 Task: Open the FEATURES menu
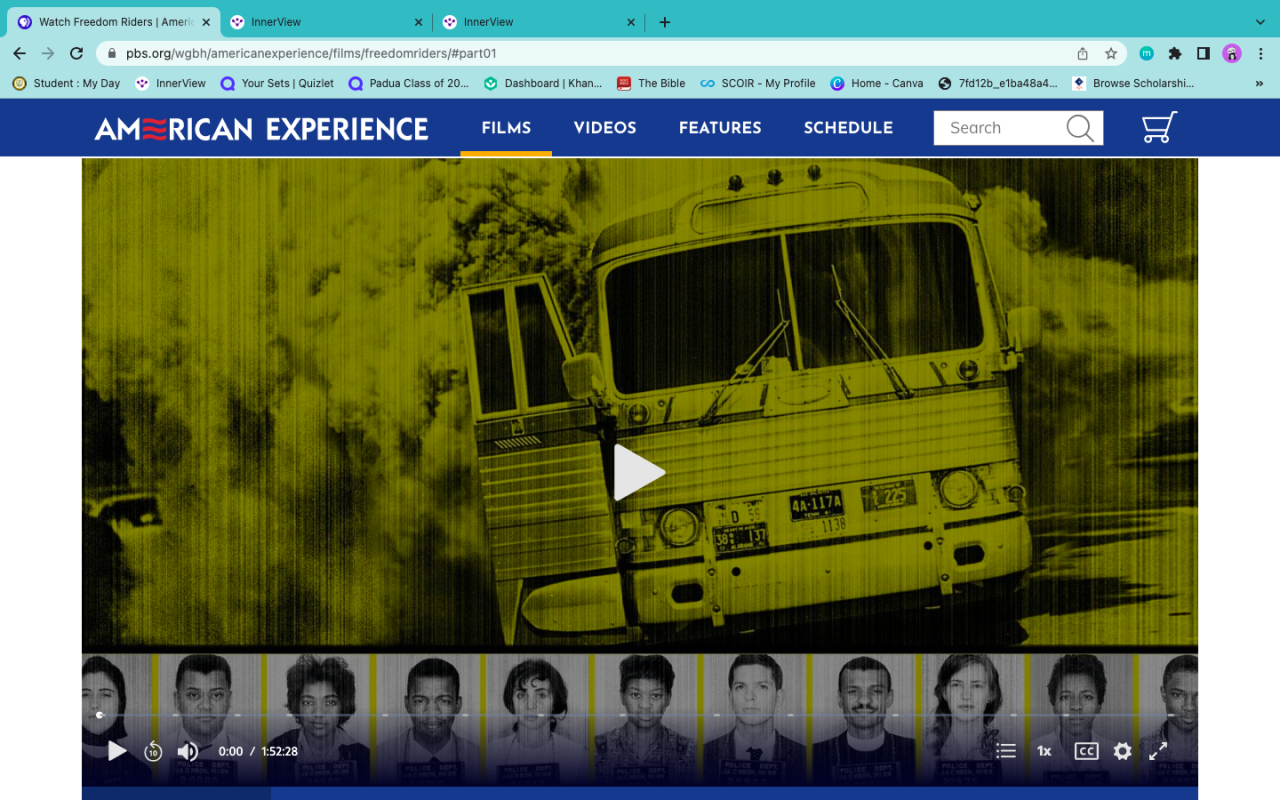coord(720,128)
